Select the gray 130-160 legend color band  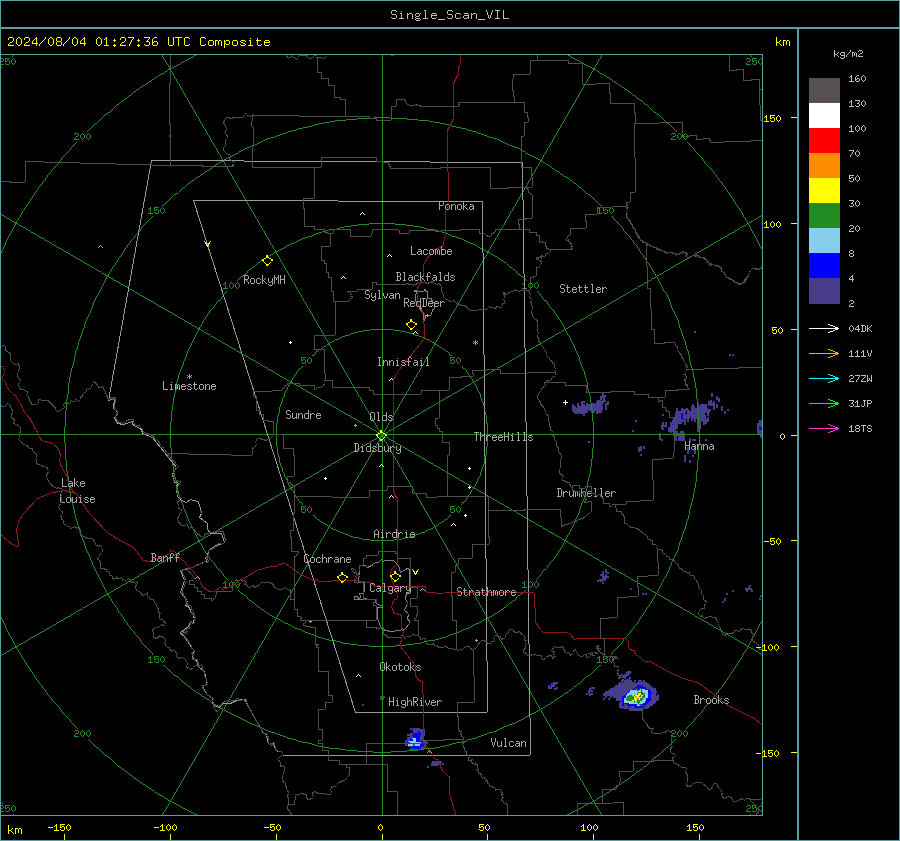click(824, 91)
